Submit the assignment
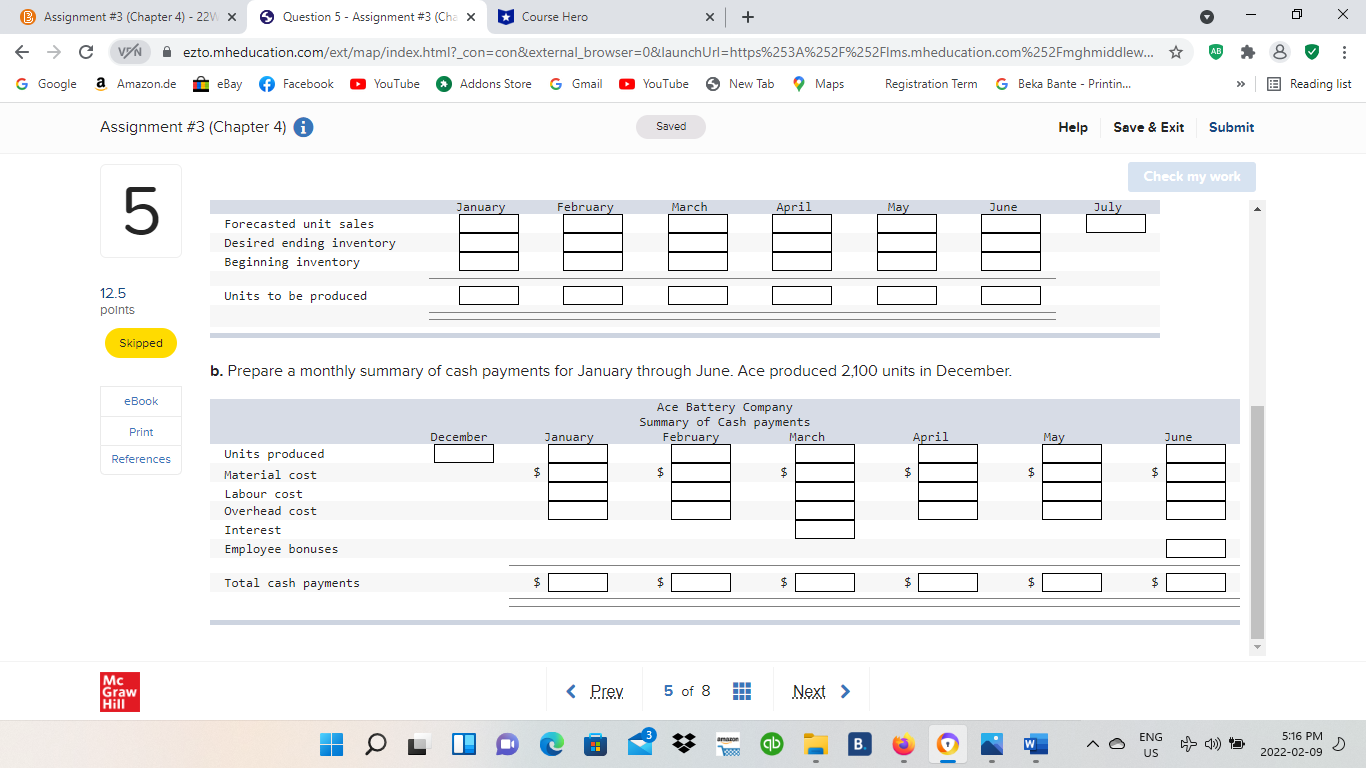This screenshot has height=768, width=1366. pos(1231,127)
